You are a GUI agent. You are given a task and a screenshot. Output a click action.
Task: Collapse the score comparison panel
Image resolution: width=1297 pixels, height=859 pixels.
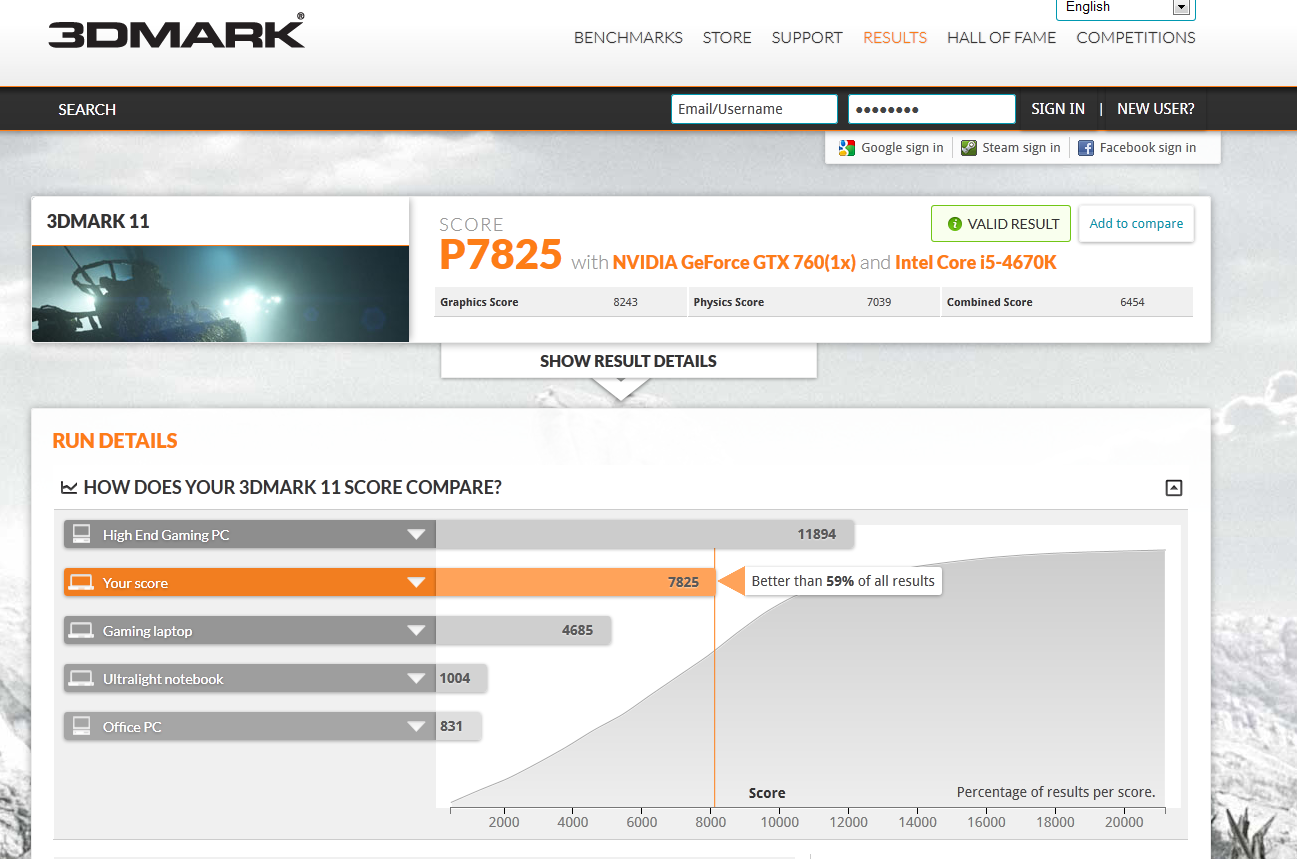pos(1173,487)
